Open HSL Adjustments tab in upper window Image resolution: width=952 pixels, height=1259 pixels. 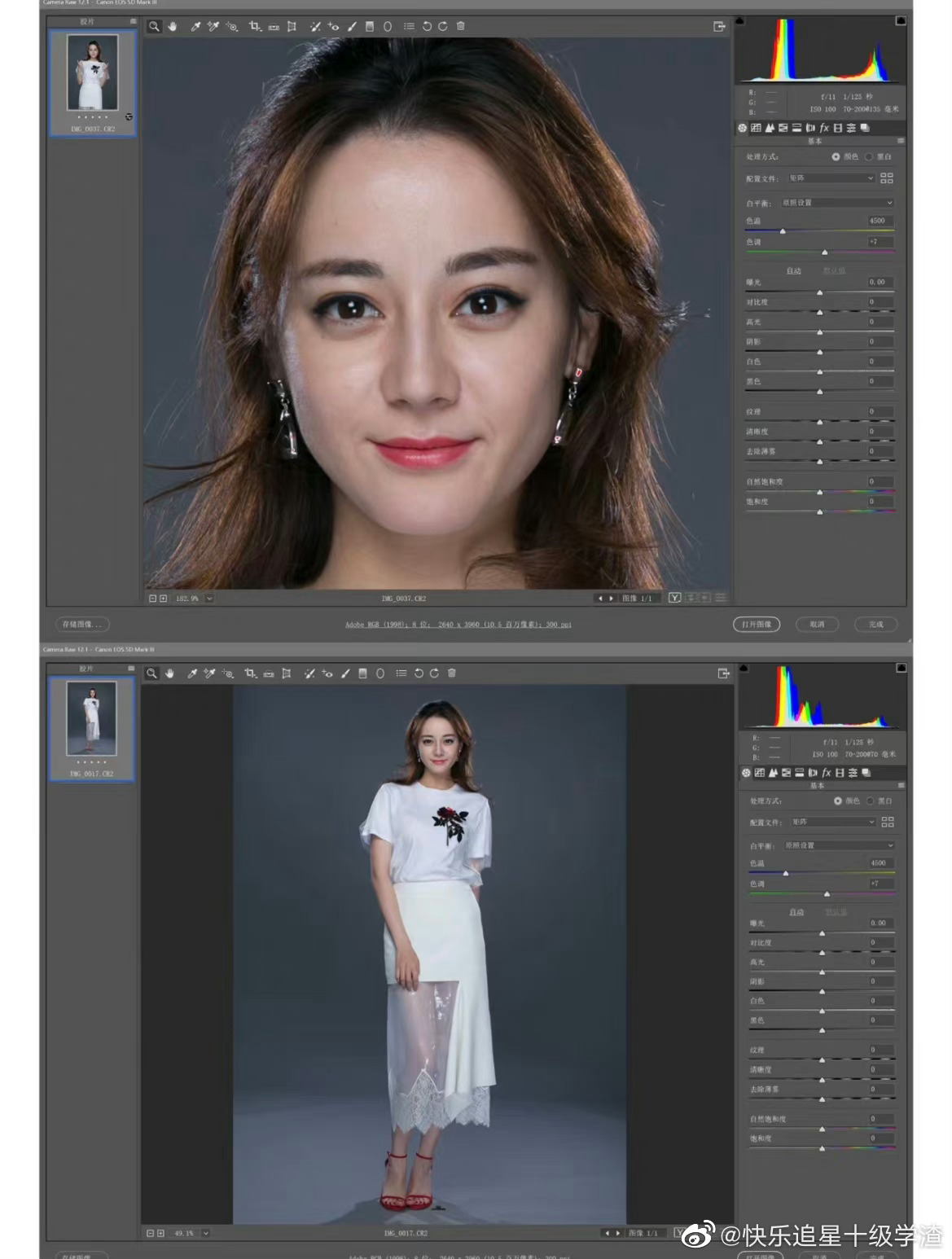click(783, 128)
